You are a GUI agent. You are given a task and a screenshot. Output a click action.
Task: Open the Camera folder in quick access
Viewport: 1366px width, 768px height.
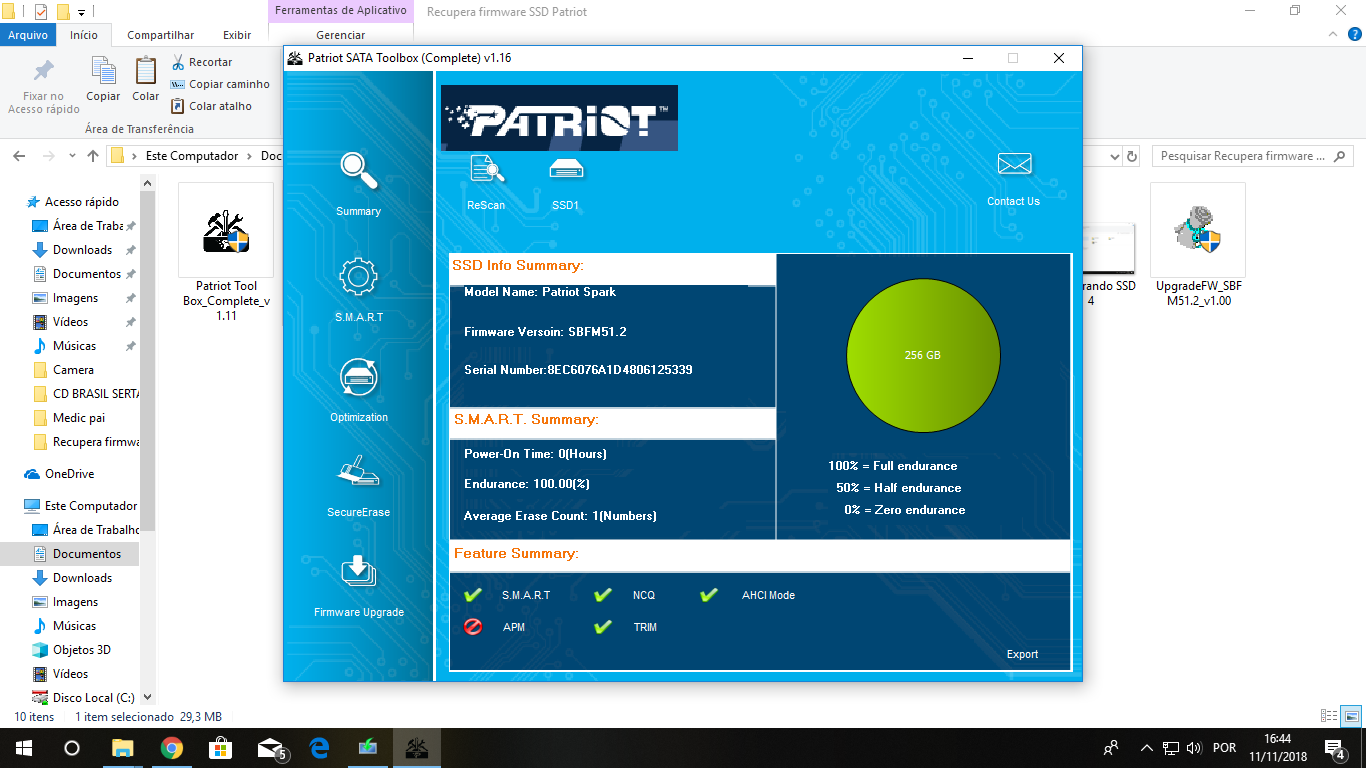[x=73, y=370]
